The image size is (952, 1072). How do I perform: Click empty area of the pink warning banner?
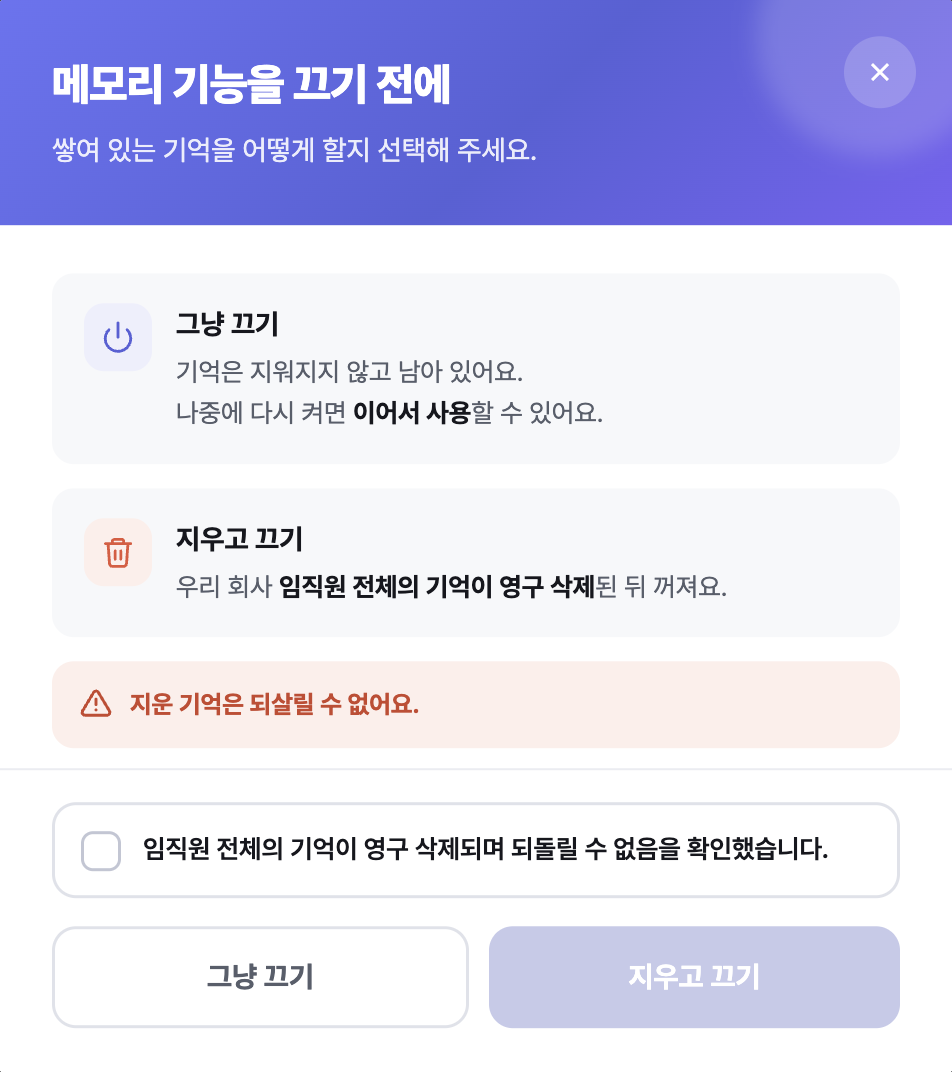(657, 704)
